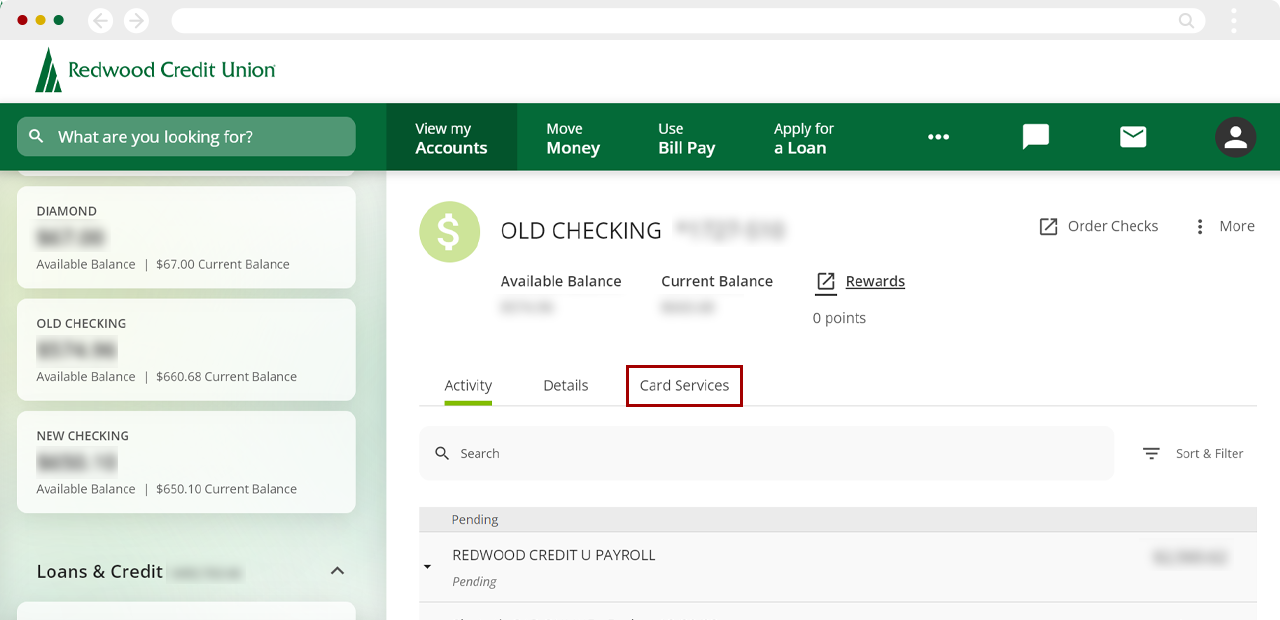Select the OLD CHECKING account card

point(186,349)
